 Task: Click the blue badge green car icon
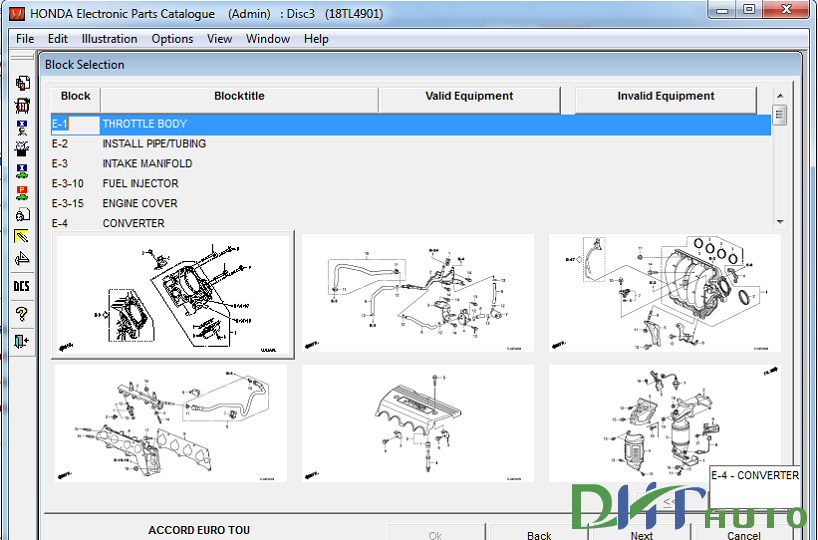point(22,171)
